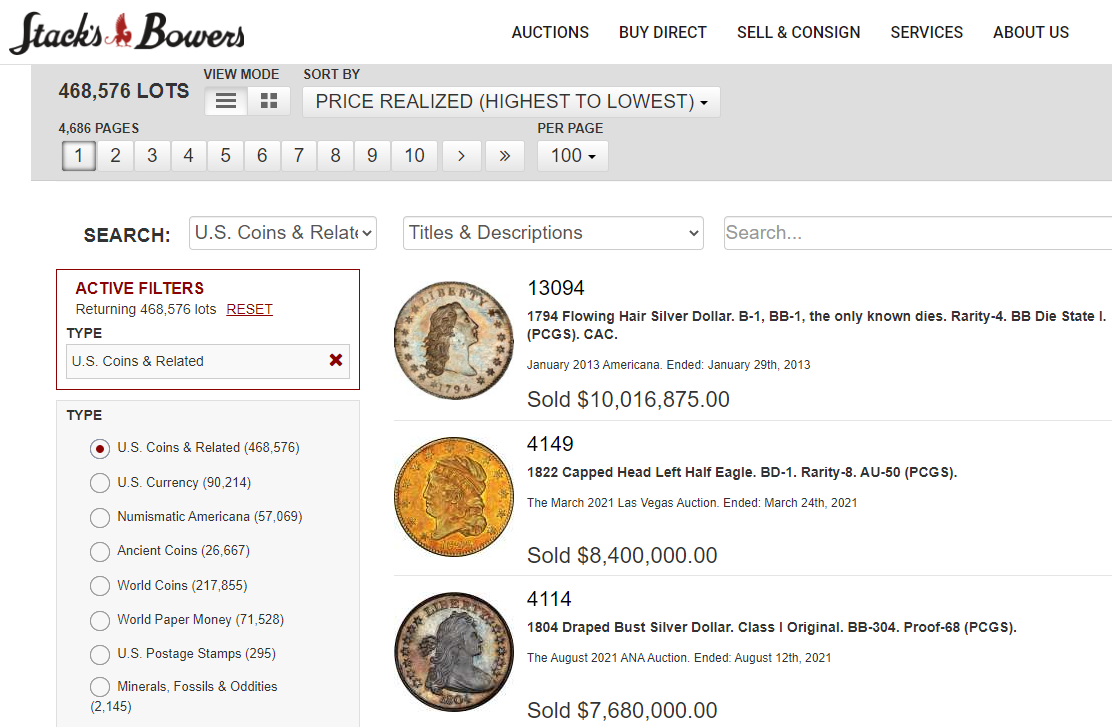This screenshot has height=727, width=1112.
Task: Jump to the last page of results
Action: [505, 155]
